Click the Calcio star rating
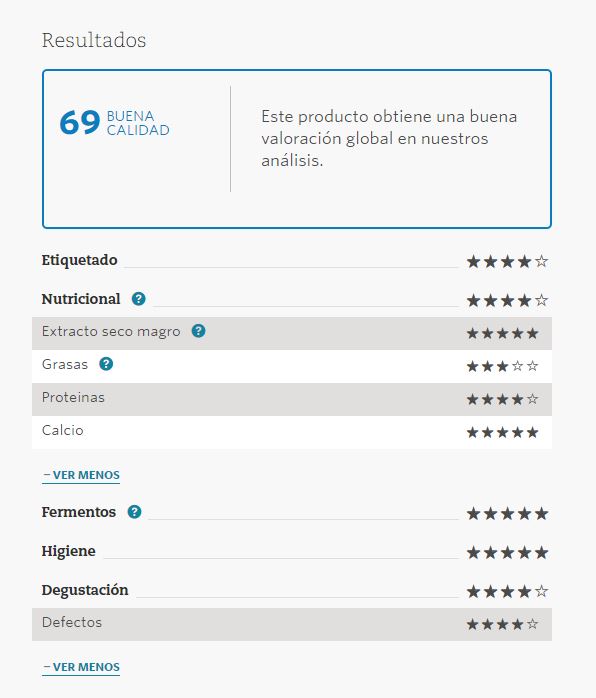This screenshot has height=698, width=596. 503,432
